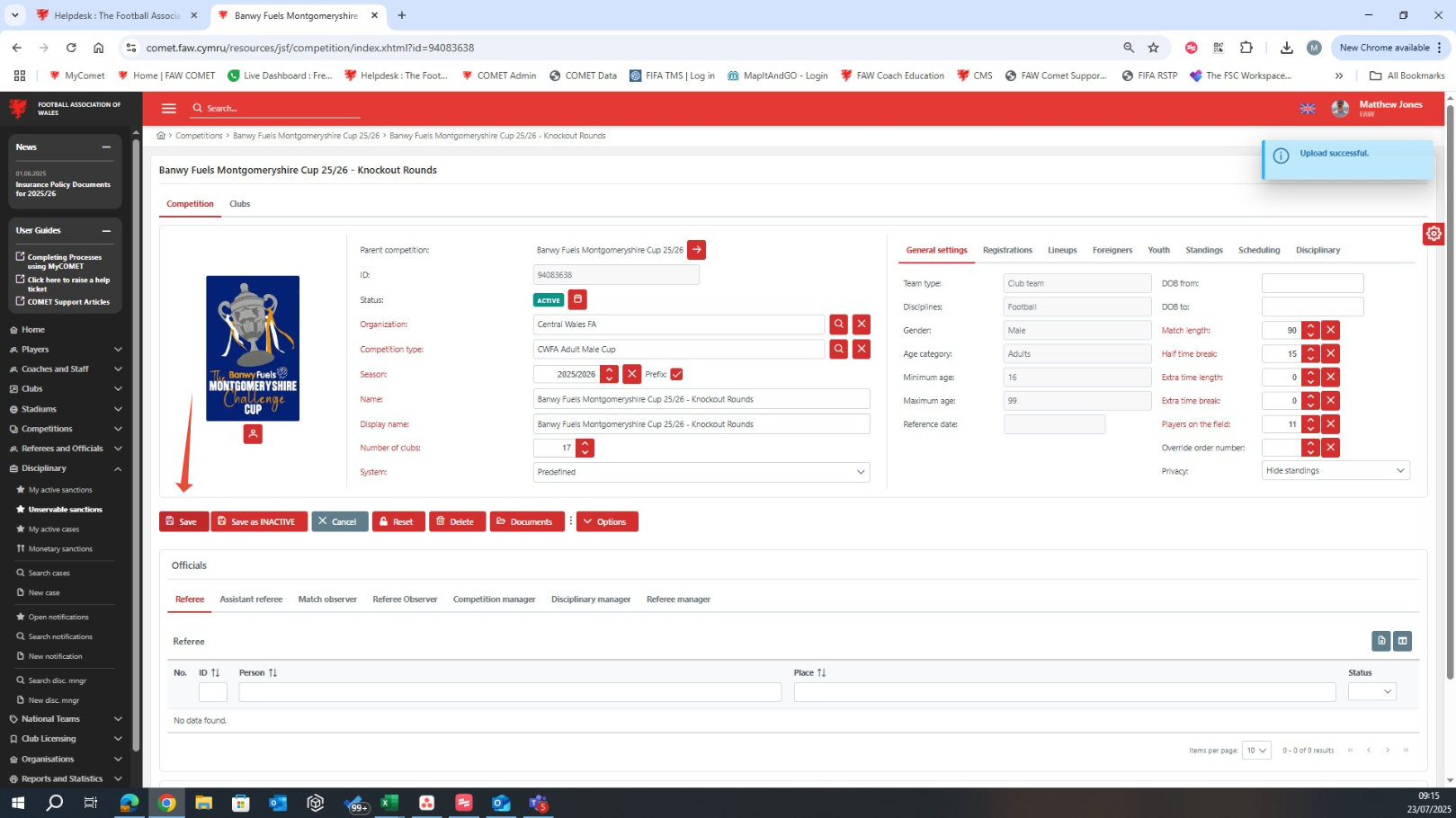Click the Reset button

coord(398,521)
